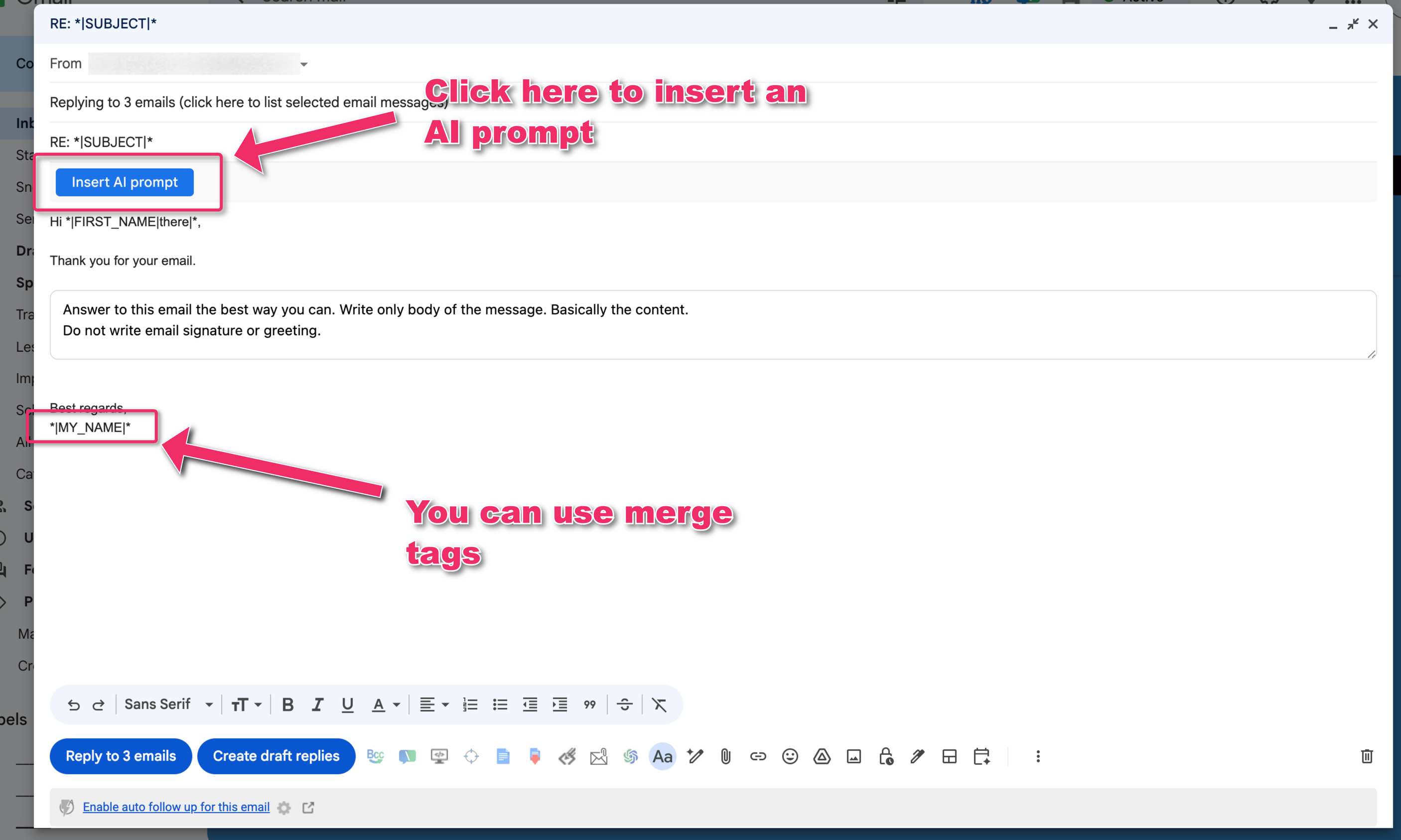Click the ChatGPT swirl icon
The height and width of the screenshot is (840, 1401).
click(630, 756)
